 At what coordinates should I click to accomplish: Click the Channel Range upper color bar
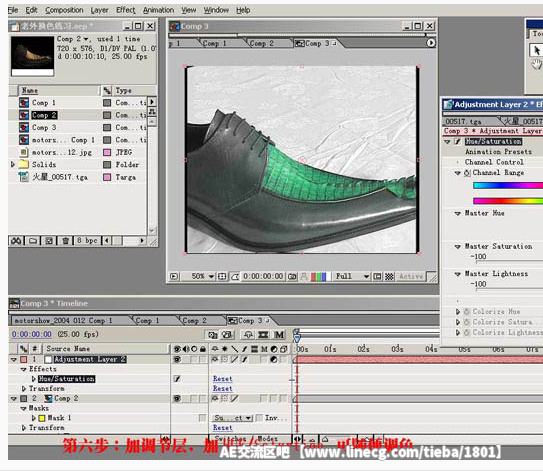(x=508, y=185)
